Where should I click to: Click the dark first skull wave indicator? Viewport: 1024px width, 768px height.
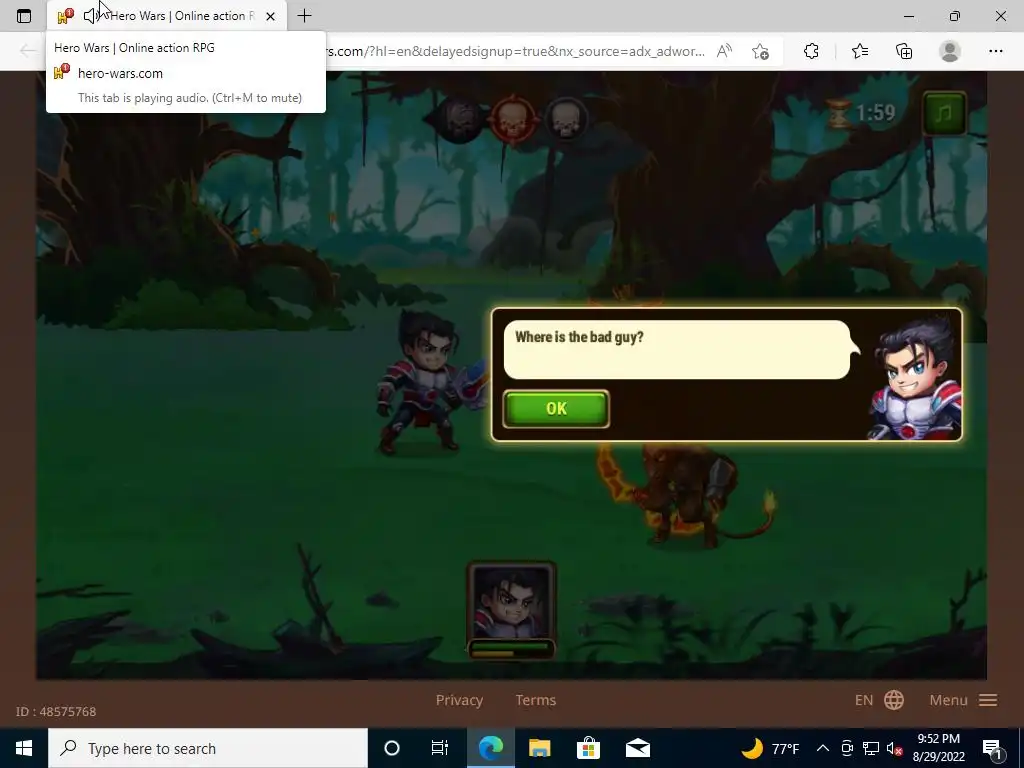pos(460,119)
